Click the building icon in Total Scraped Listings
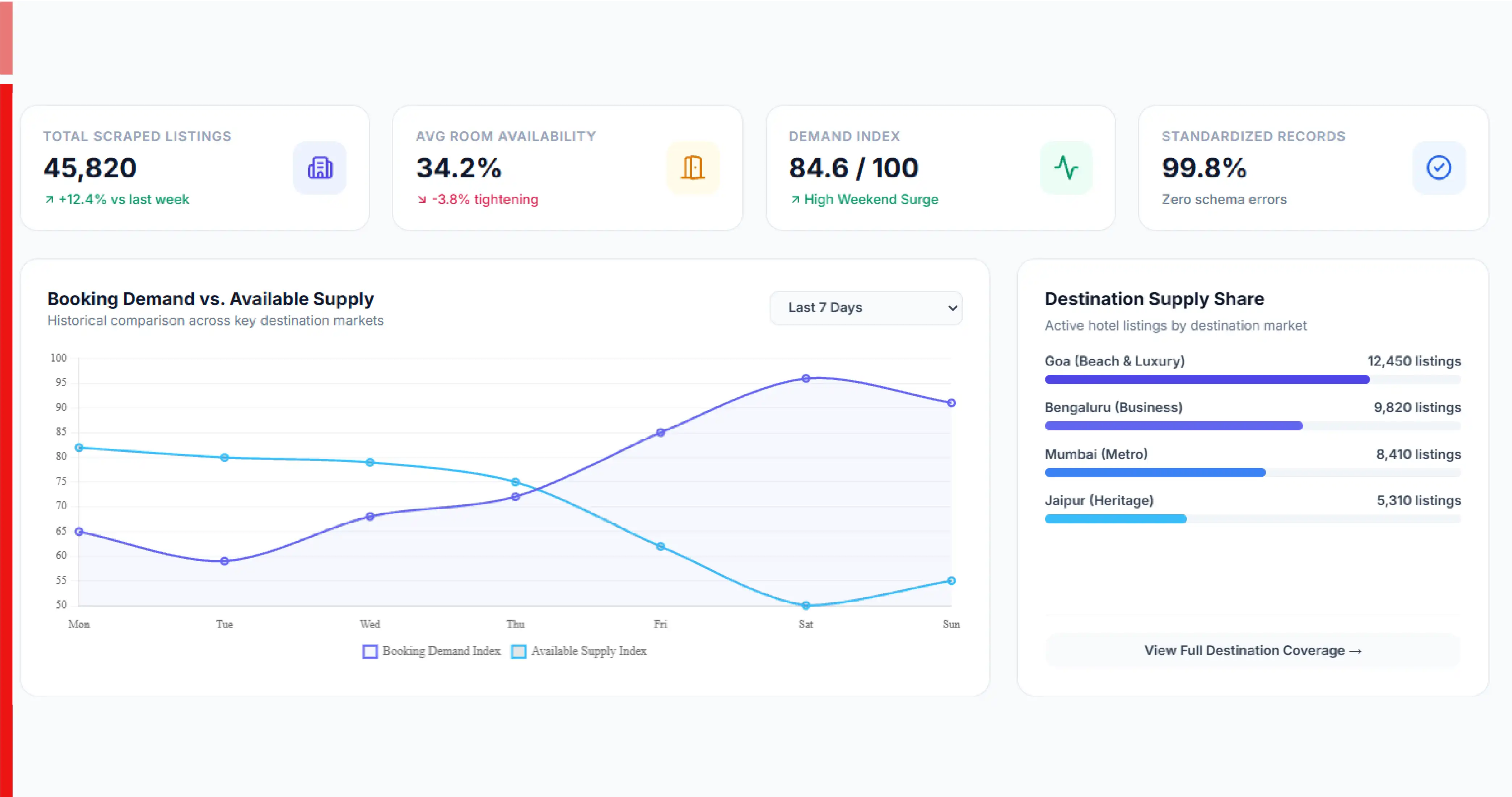 point(320,168)
